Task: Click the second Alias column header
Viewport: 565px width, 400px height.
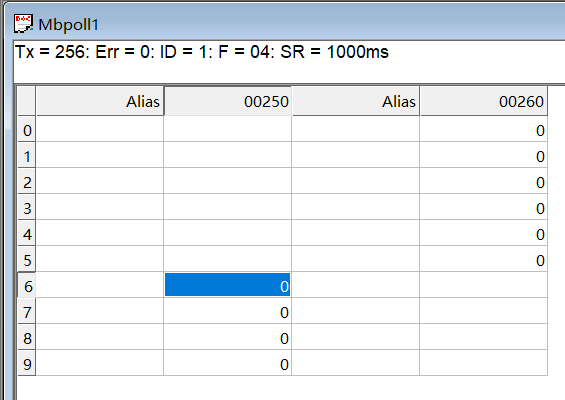Action: coord(356,101)
